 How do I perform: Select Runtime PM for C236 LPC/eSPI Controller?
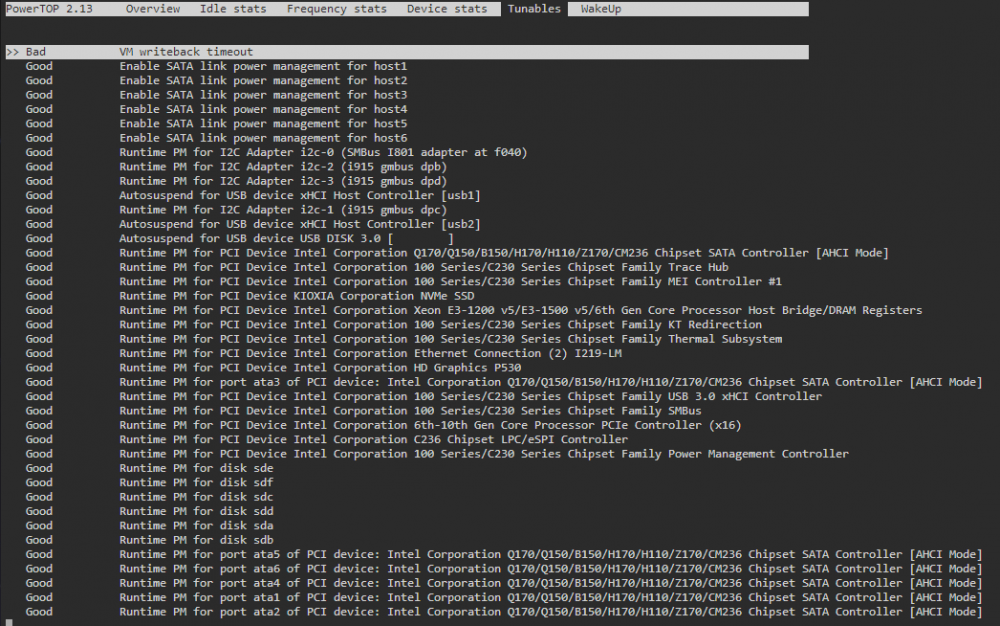373,439
